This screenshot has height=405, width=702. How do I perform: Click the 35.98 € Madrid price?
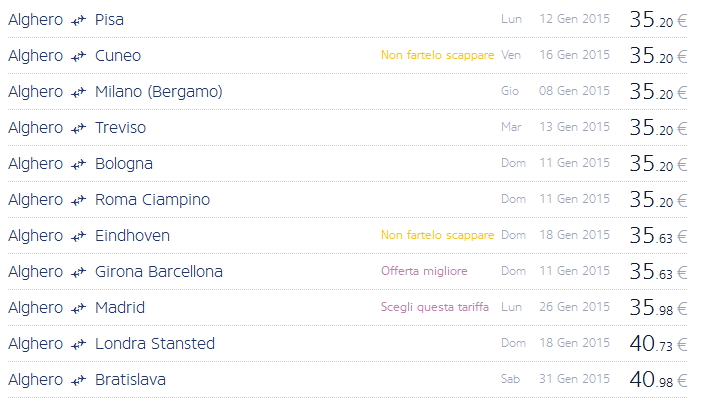[658, 308]
